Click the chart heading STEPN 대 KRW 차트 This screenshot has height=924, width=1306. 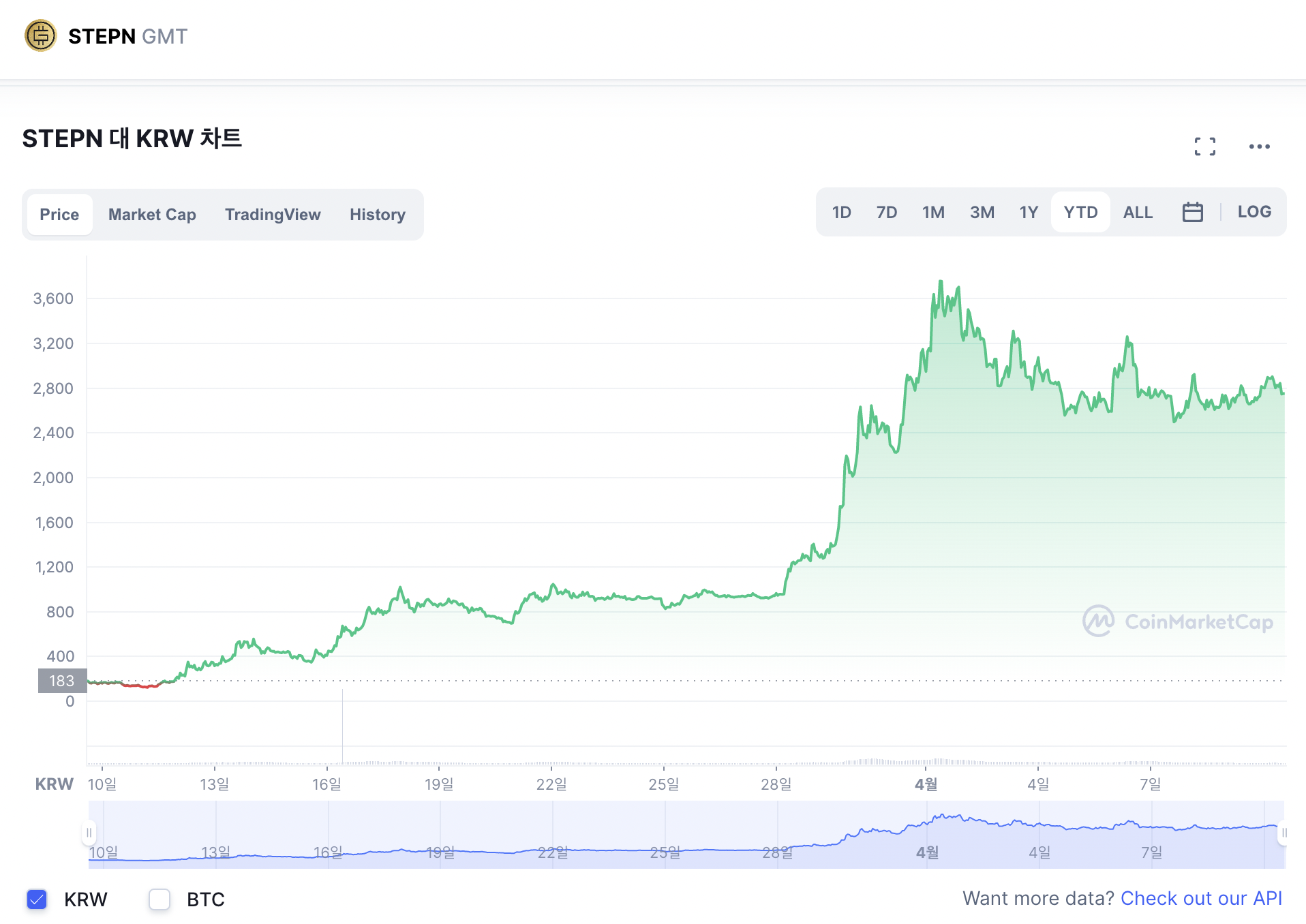(x=132, y=138)
